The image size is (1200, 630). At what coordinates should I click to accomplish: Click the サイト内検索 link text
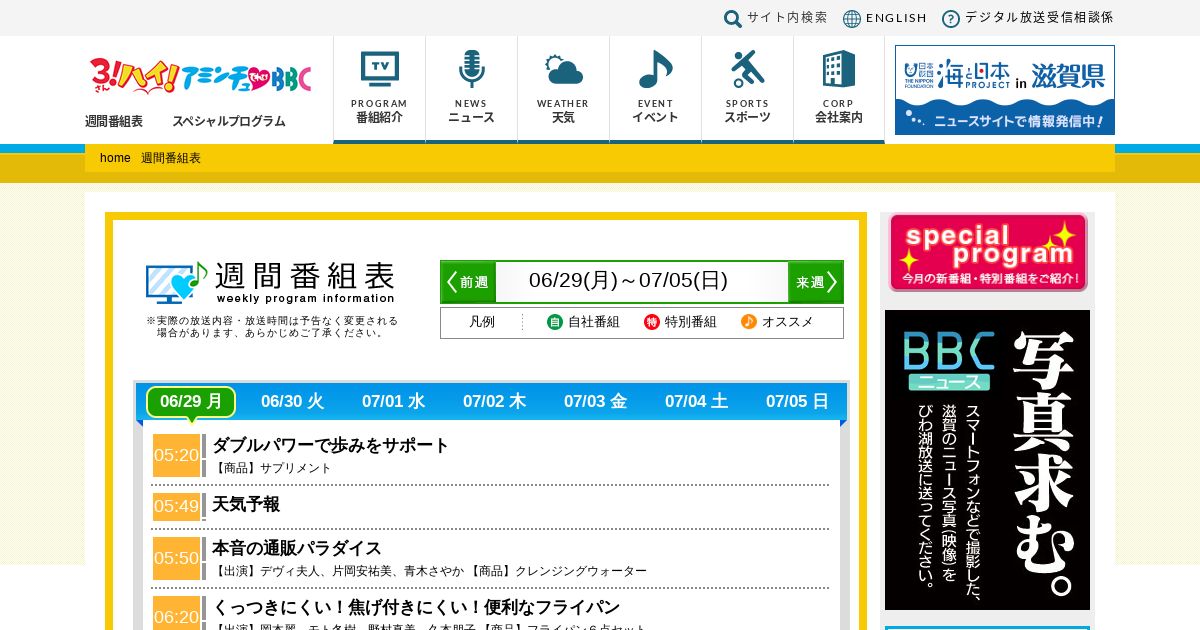[787, 18]
